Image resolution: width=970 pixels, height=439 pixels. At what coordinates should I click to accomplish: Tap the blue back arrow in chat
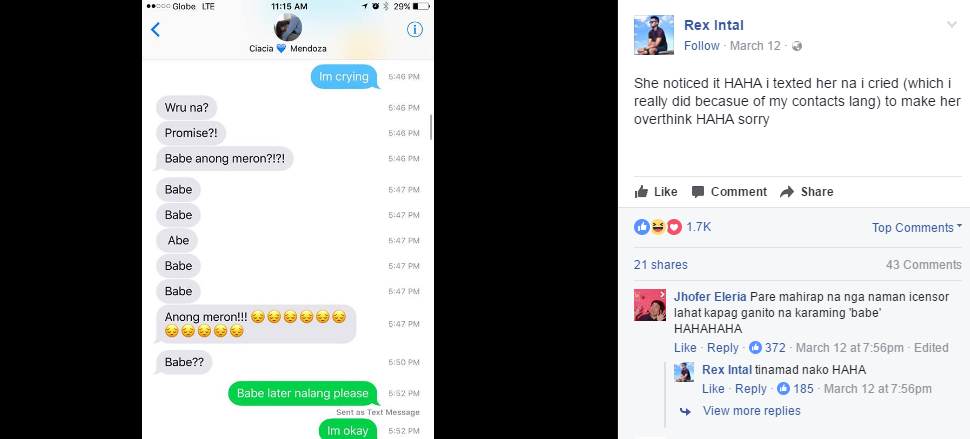pyautogui.click(x=155, y=29)
